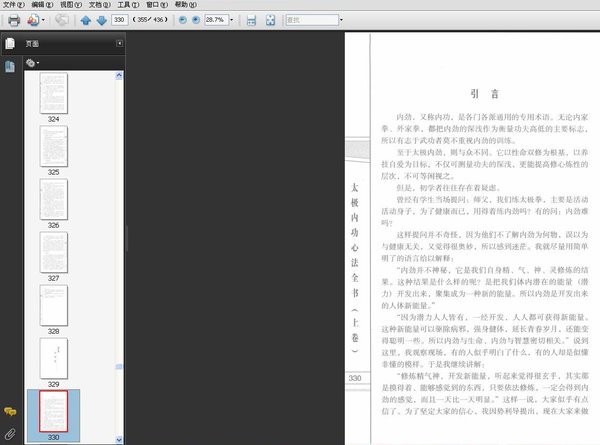The width and height of the screenshot is (600, 445).
Task: Open the comments panel icon
Action: click(10, 412)
